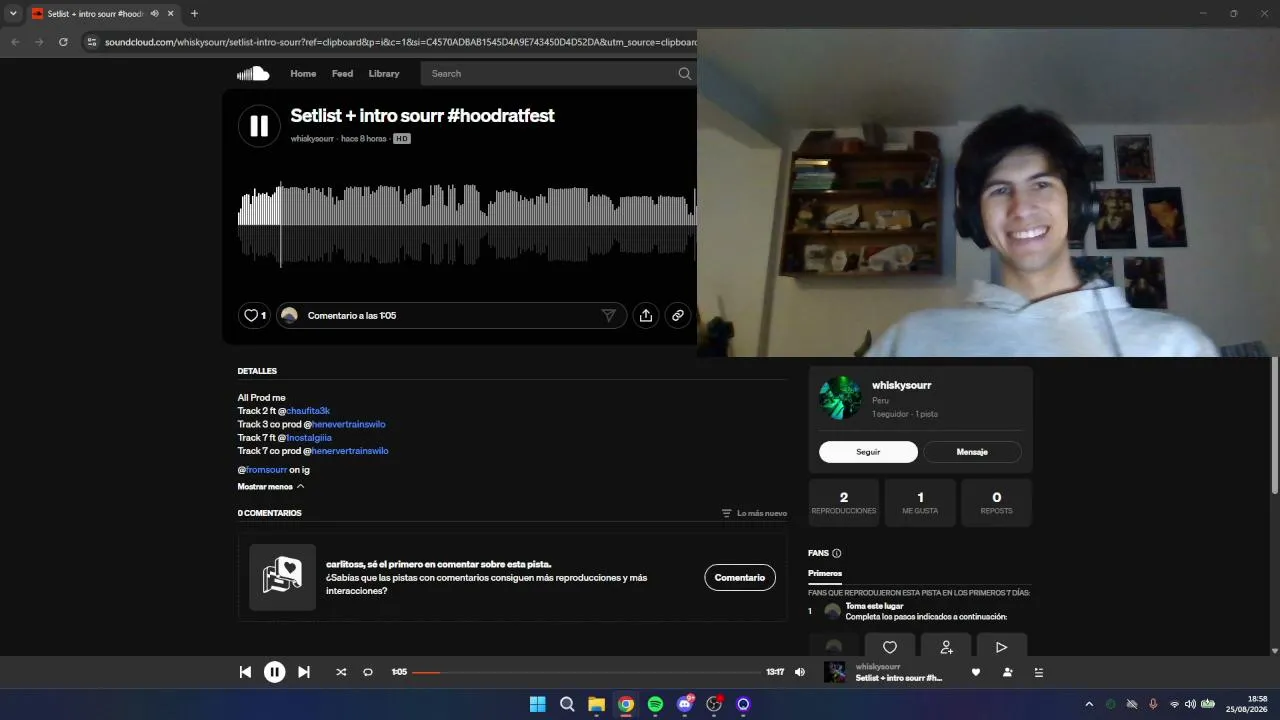
Task: Show the Fans info icon
Action: coord(837,553)
